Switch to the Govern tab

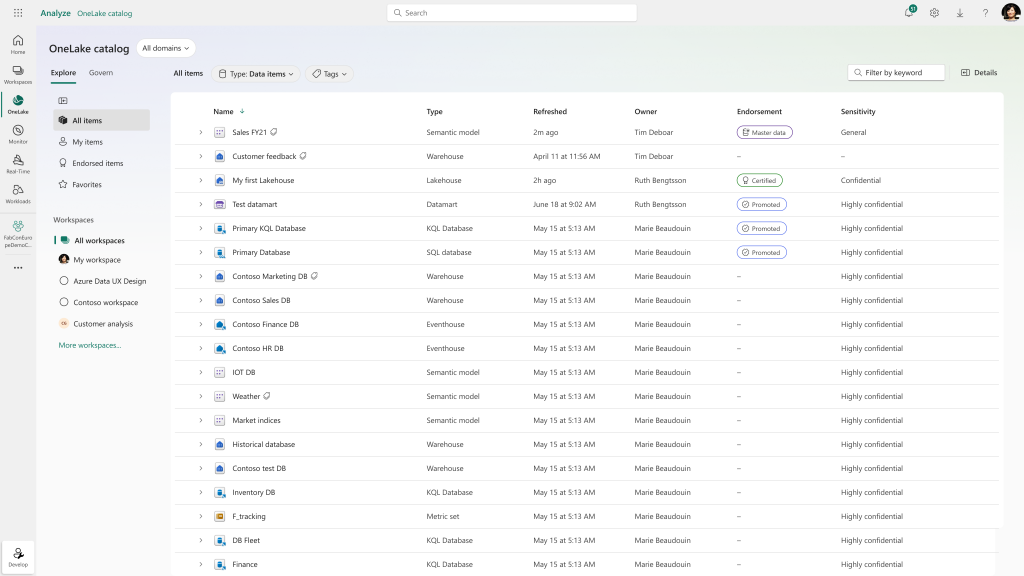[x=100, y=73]
